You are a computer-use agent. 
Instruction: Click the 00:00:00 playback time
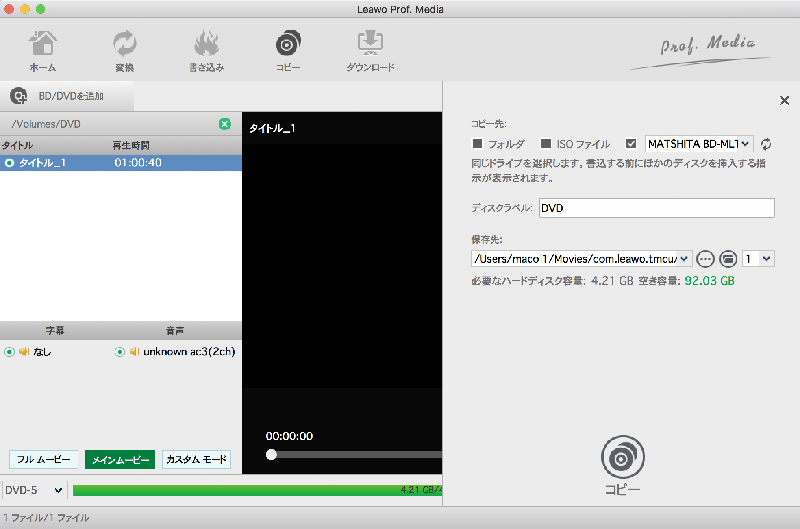pos(289,436)
